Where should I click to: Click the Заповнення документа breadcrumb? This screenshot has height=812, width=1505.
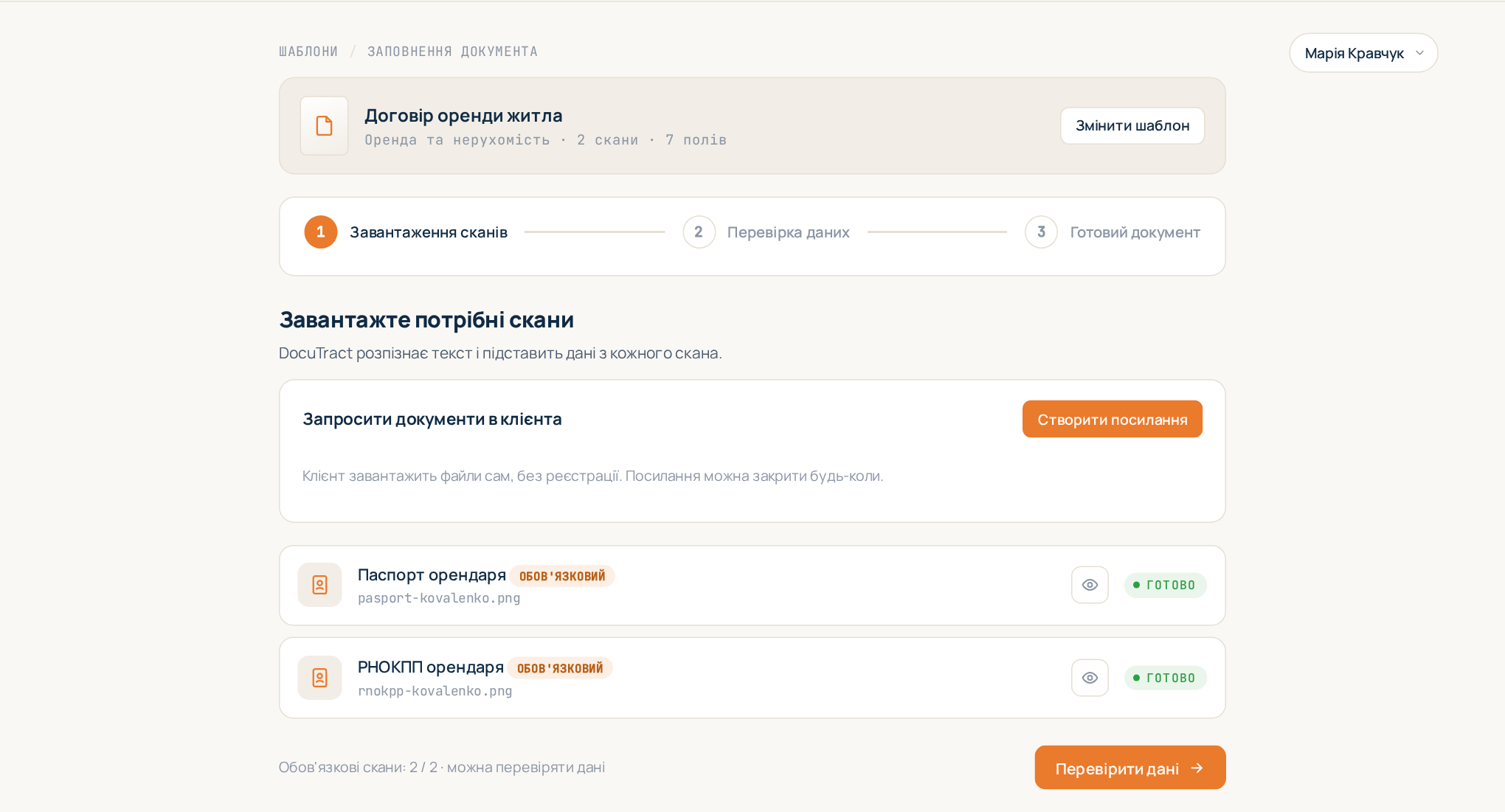pos(452,52)
